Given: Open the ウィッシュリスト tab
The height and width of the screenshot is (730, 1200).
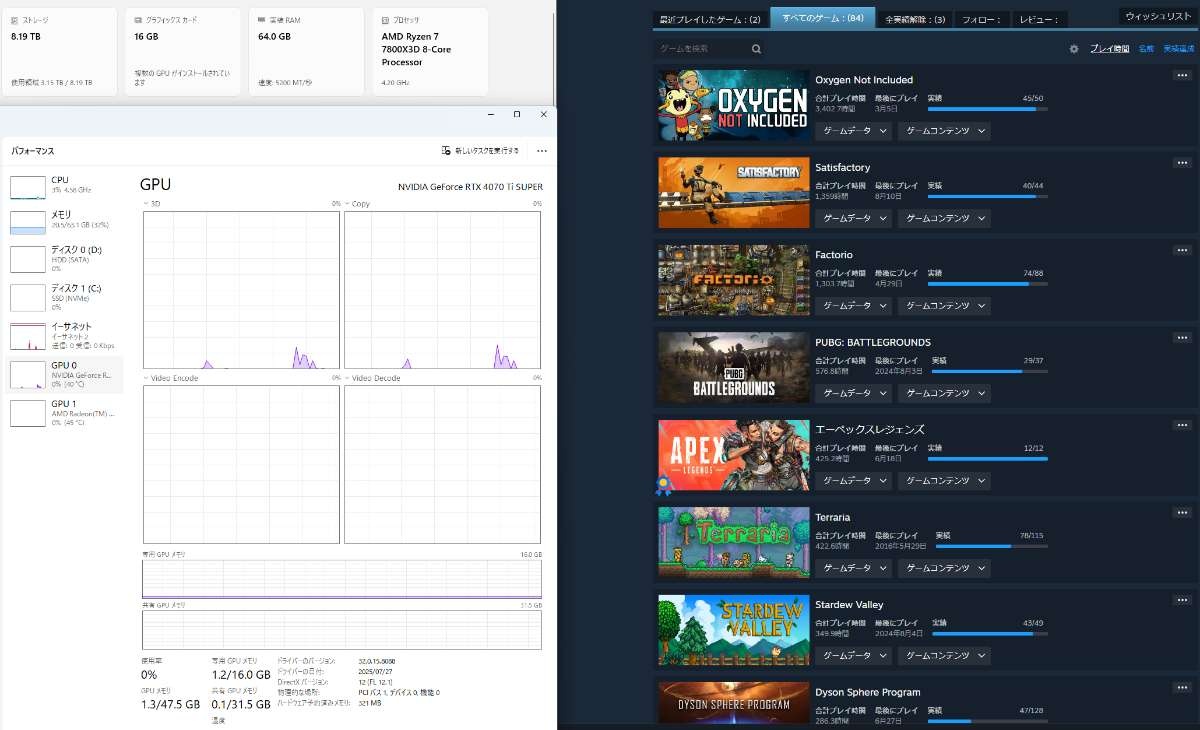Looking at the screenshot, I should tap(1158, 16).
